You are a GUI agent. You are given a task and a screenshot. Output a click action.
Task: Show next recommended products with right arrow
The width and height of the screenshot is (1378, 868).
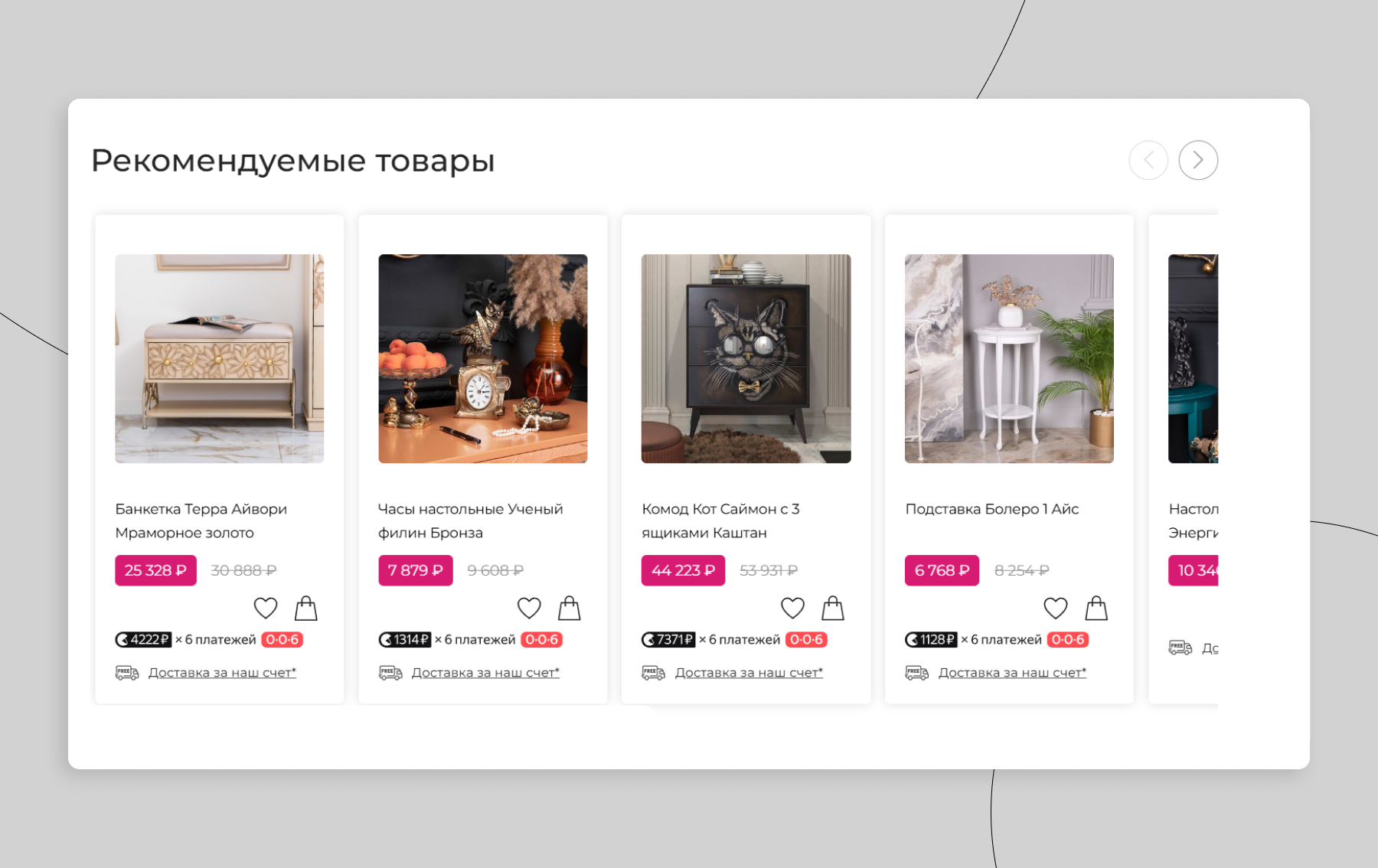coord(1198,160)
